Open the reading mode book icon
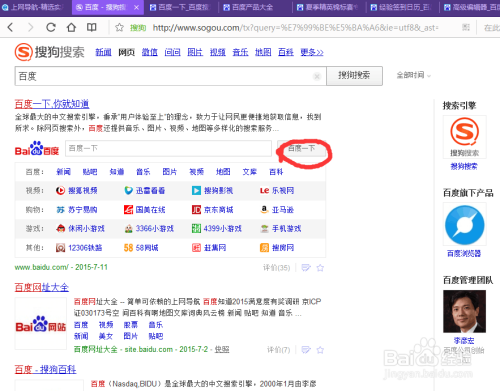Viewport: 500px width, 391px height. (x=92, y=27)
